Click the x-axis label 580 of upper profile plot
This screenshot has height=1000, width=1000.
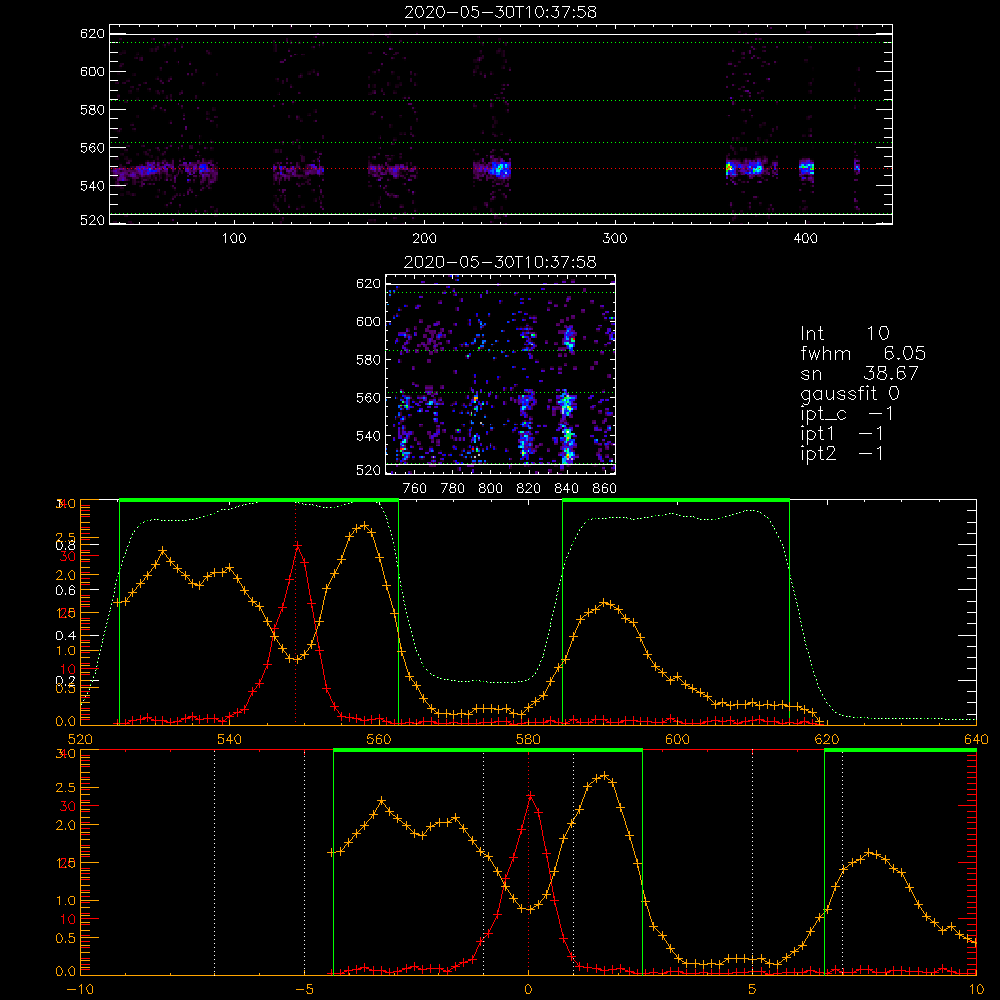pos(528,739)
